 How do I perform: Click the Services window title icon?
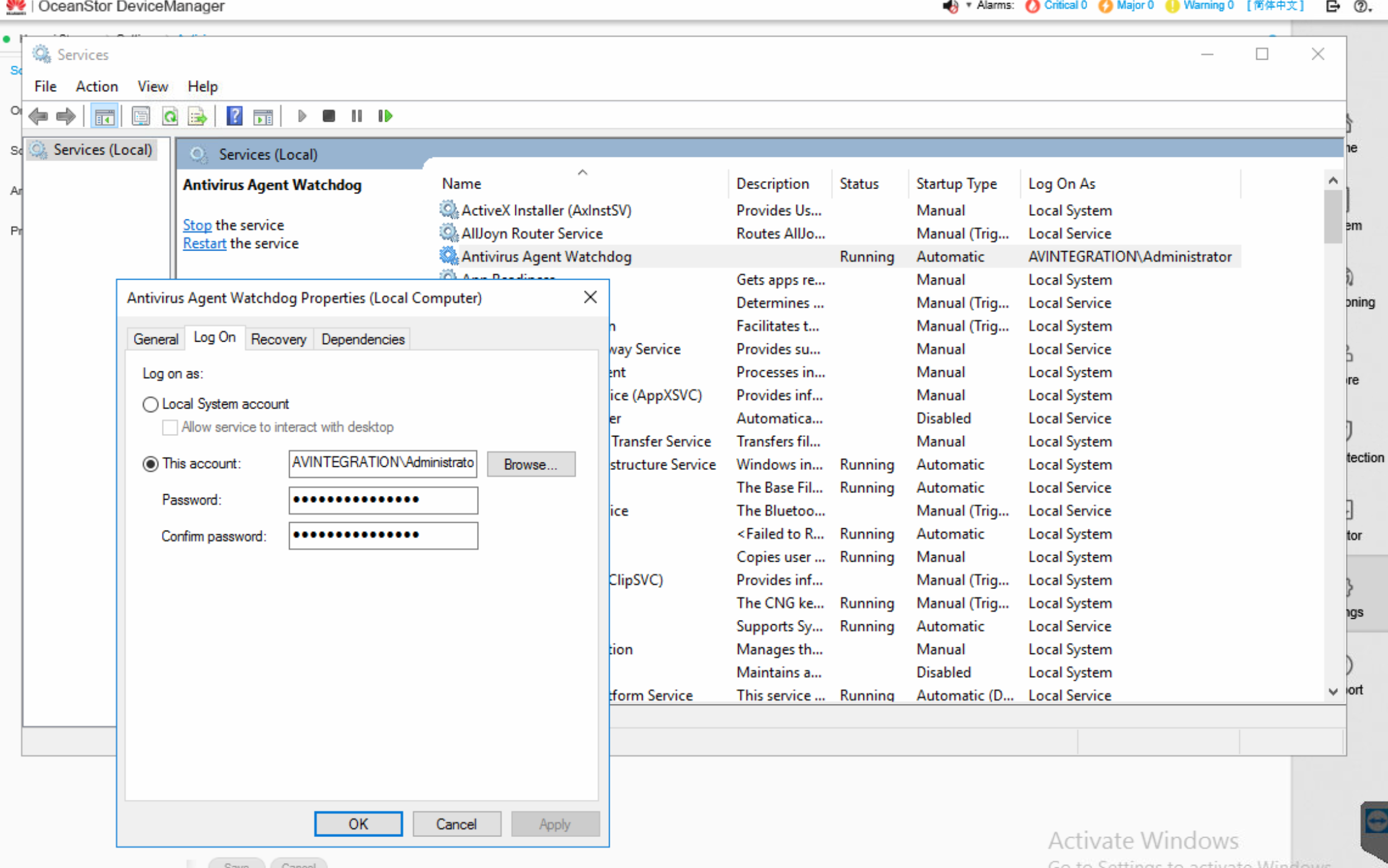[x=42, y=55]
